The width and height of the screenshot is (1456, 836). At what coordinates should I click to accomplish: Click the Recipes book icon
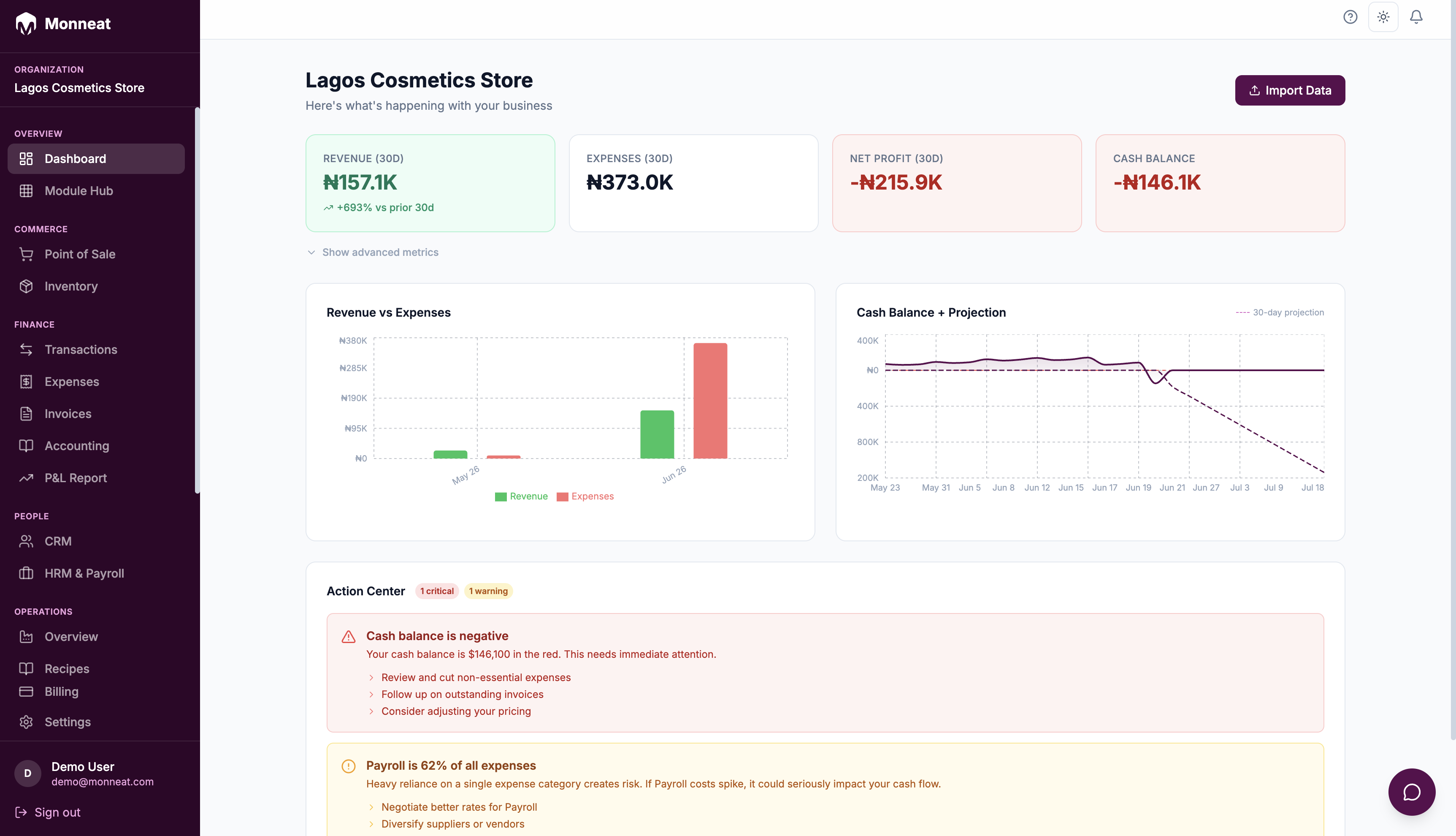[27, 668]
